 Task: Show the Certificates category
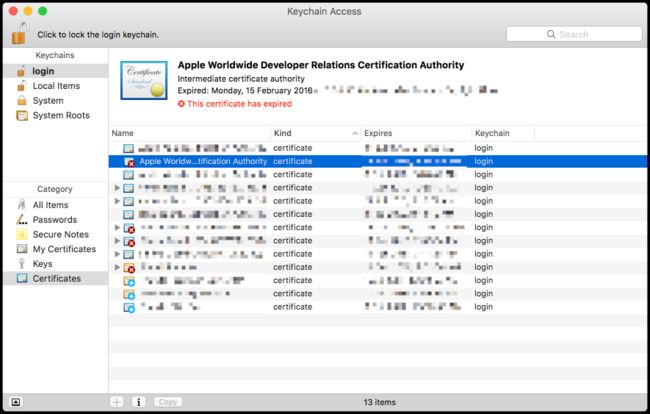pos(56,278)
